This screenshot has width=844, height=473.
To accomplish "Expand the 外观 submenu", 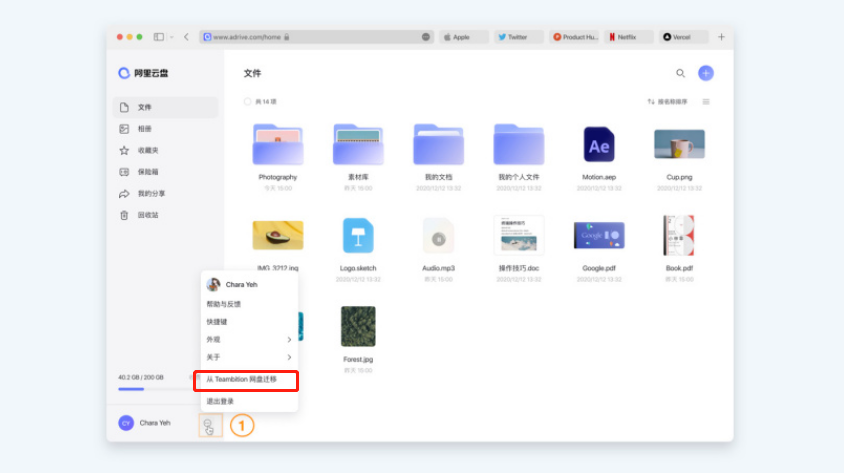I will (x=249, y=340).
